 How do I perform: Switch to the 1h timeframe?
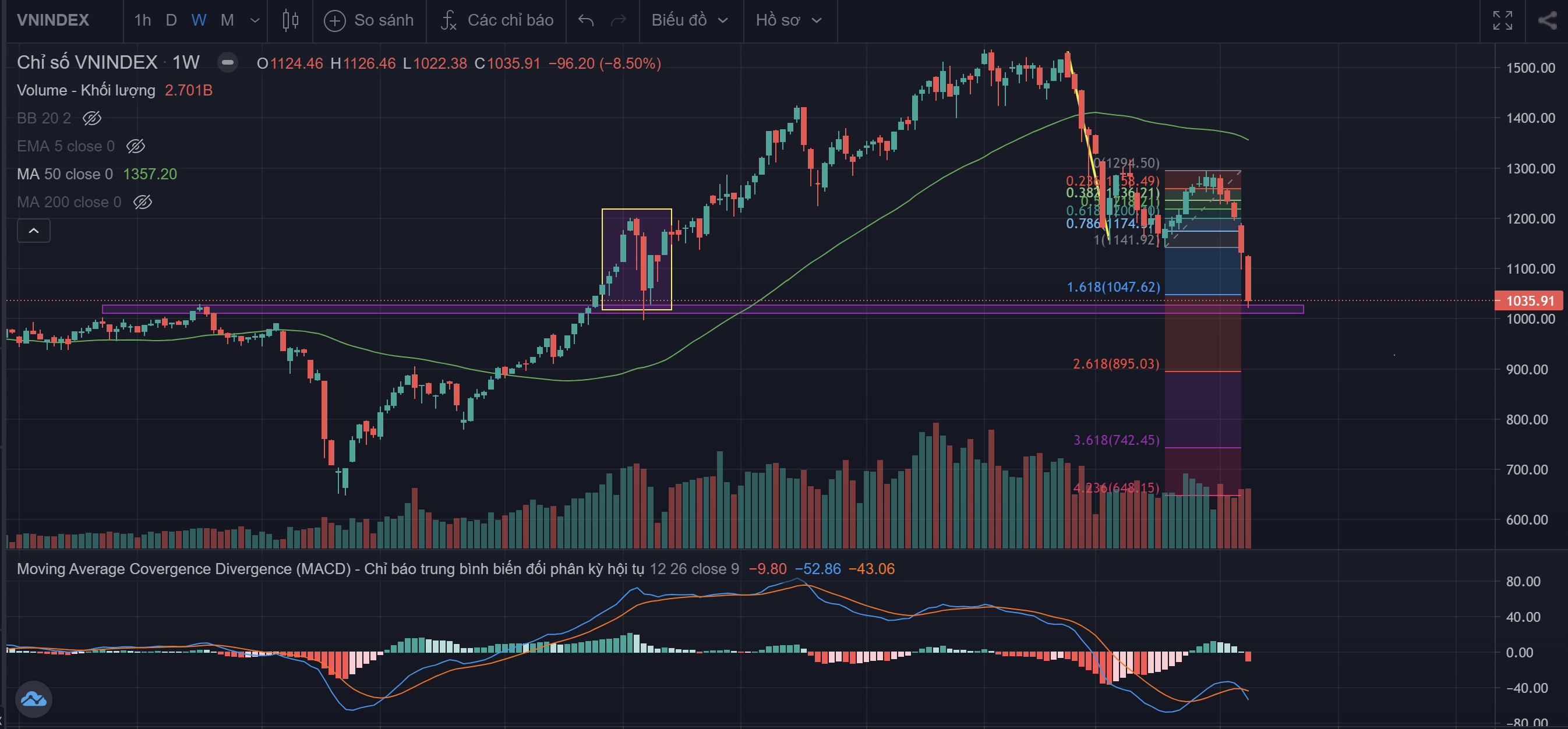pyautogui.click(x=143, y=21)
